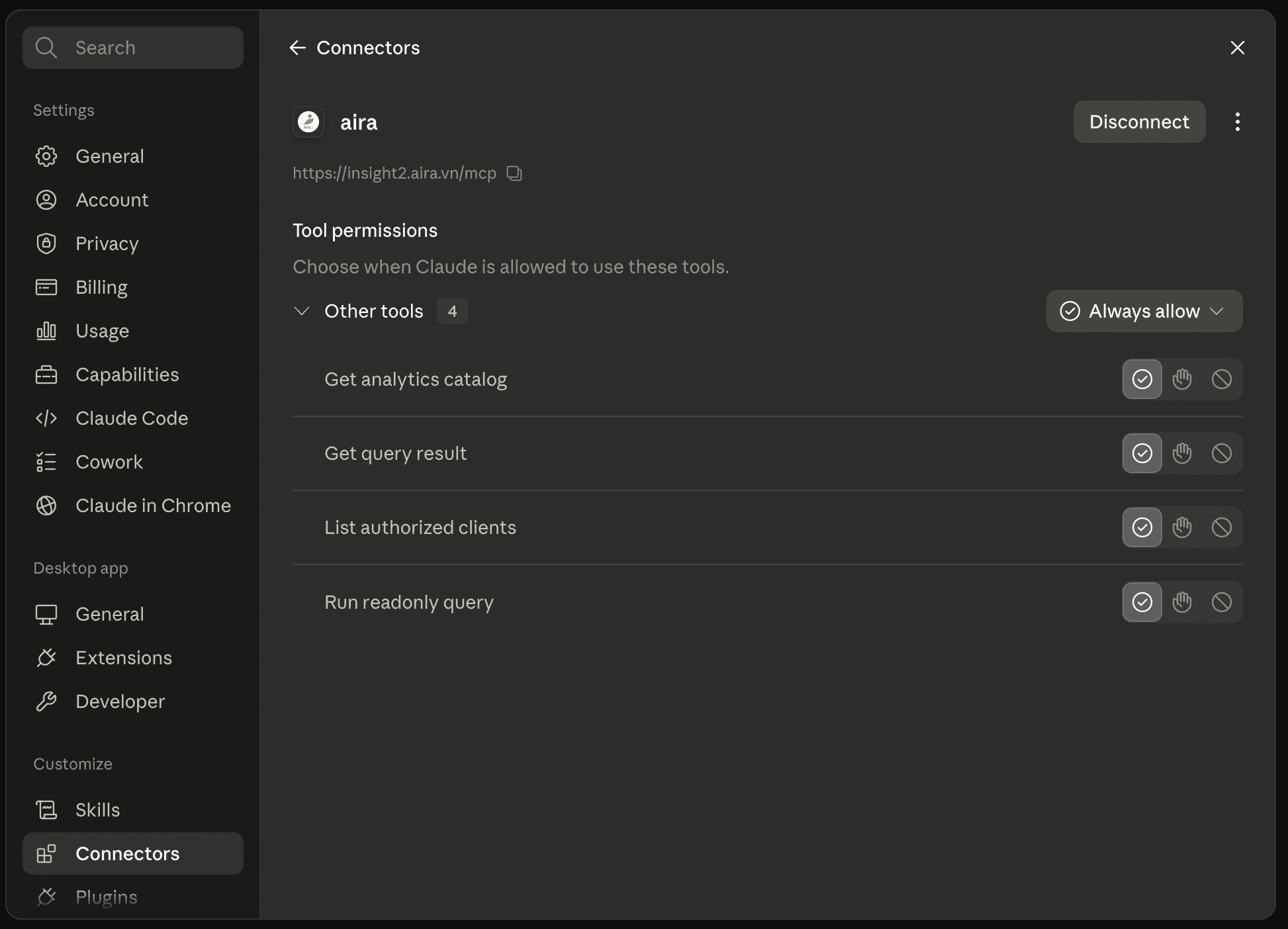Set Get query result to needs approval

[1182, 453]
